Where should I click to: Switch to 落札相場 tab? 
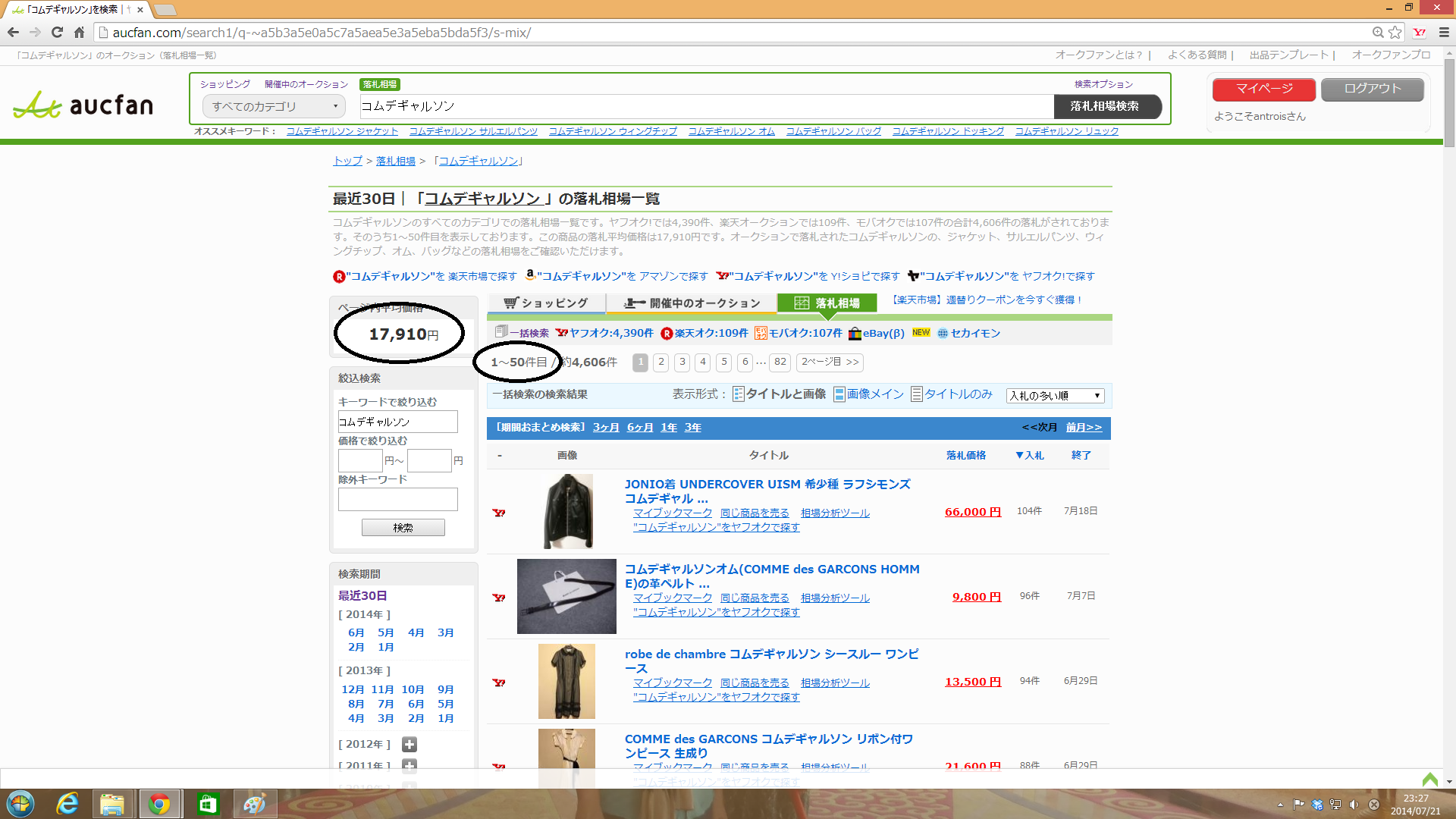[827, 303]
